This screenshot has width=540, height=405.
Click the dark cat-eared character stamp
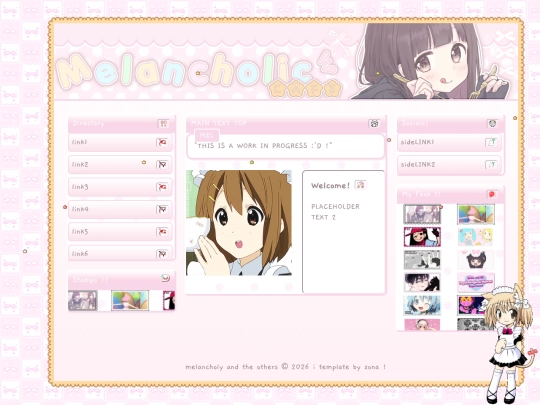(x=476, y=260)
